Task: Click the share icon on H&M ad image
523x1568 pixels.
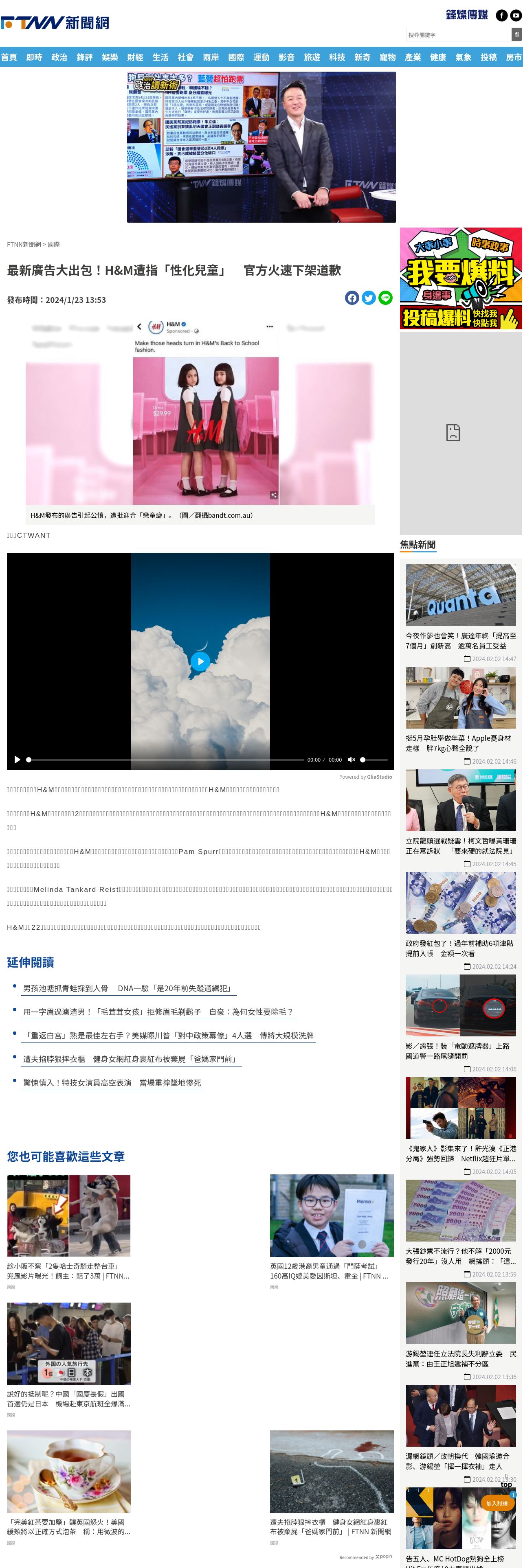Action: pos(274,495)
